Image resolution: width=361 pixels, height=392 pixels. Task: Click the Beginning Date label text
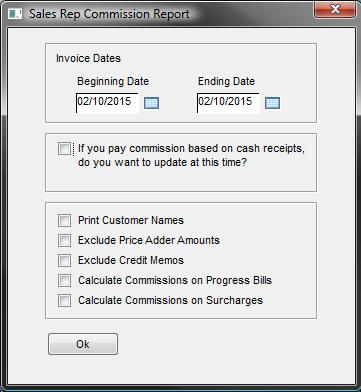coord(113,81)
